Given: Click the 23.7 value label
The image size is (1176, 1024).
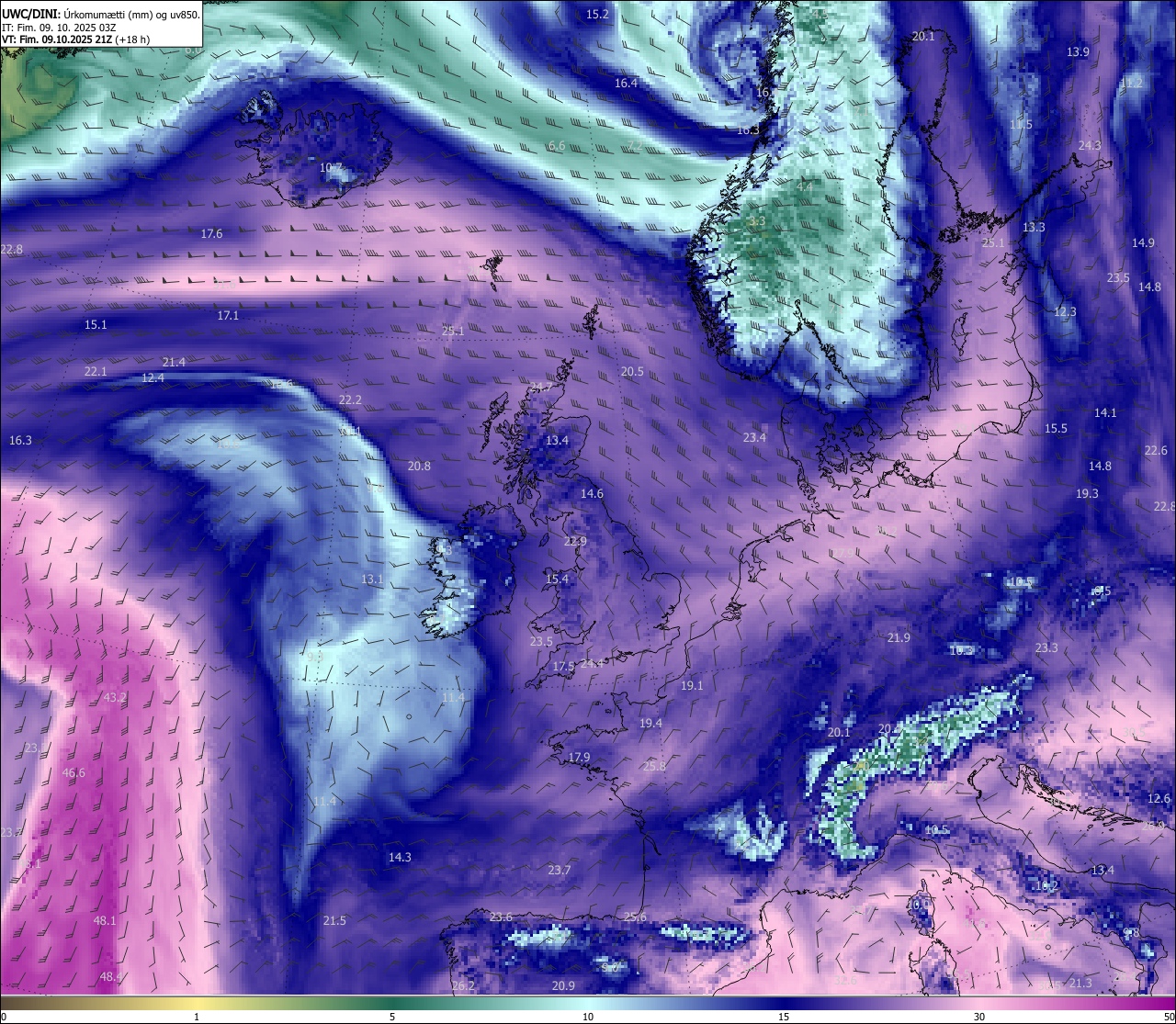Looking at the screenshot, I should 559,870.
